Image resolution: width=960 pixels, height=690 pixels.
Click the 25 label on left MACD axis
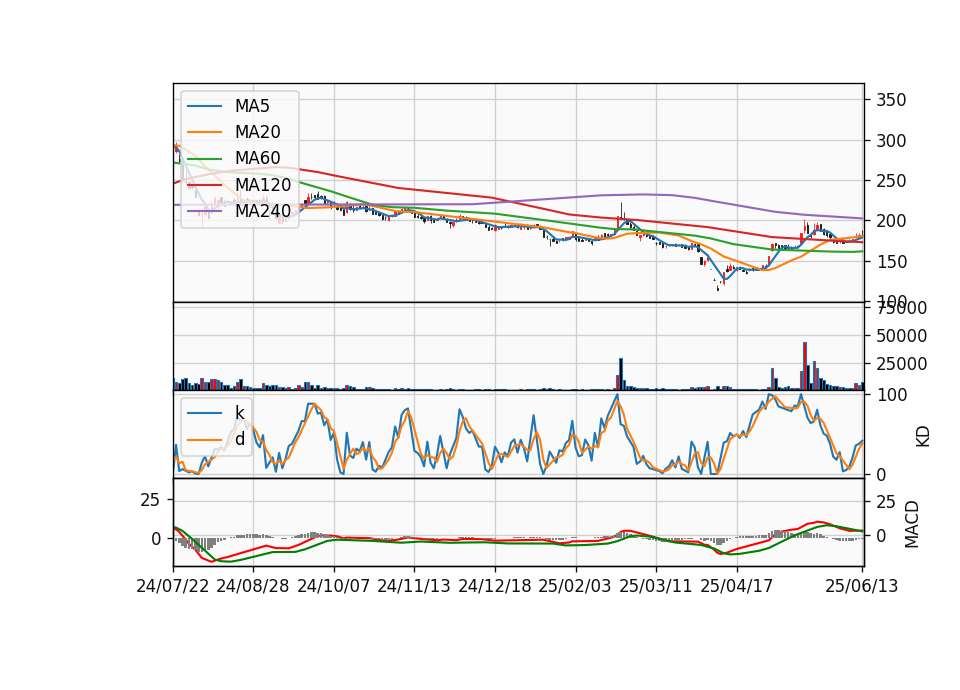[x=150, y=501]
